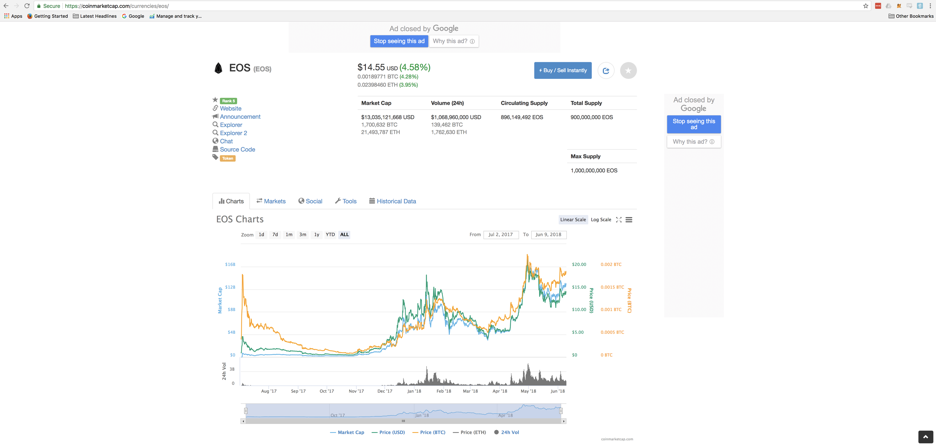Toggle Price (ETH) series in legend
The image size is (936, 448).
[470, 432]
